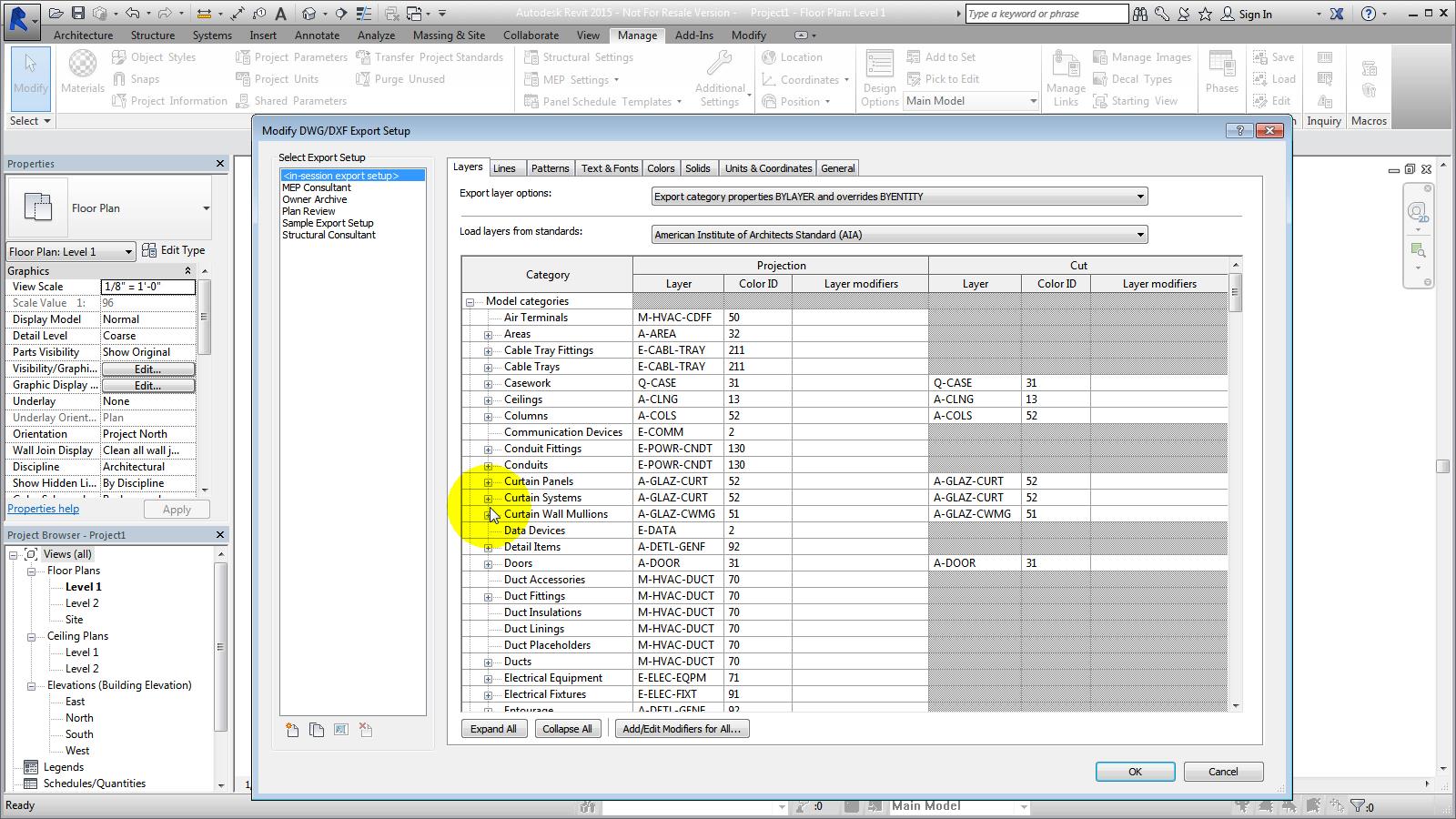Expand the Areas category row
The width and height of the screenshot is (1456, 819).
pos(488,334)
